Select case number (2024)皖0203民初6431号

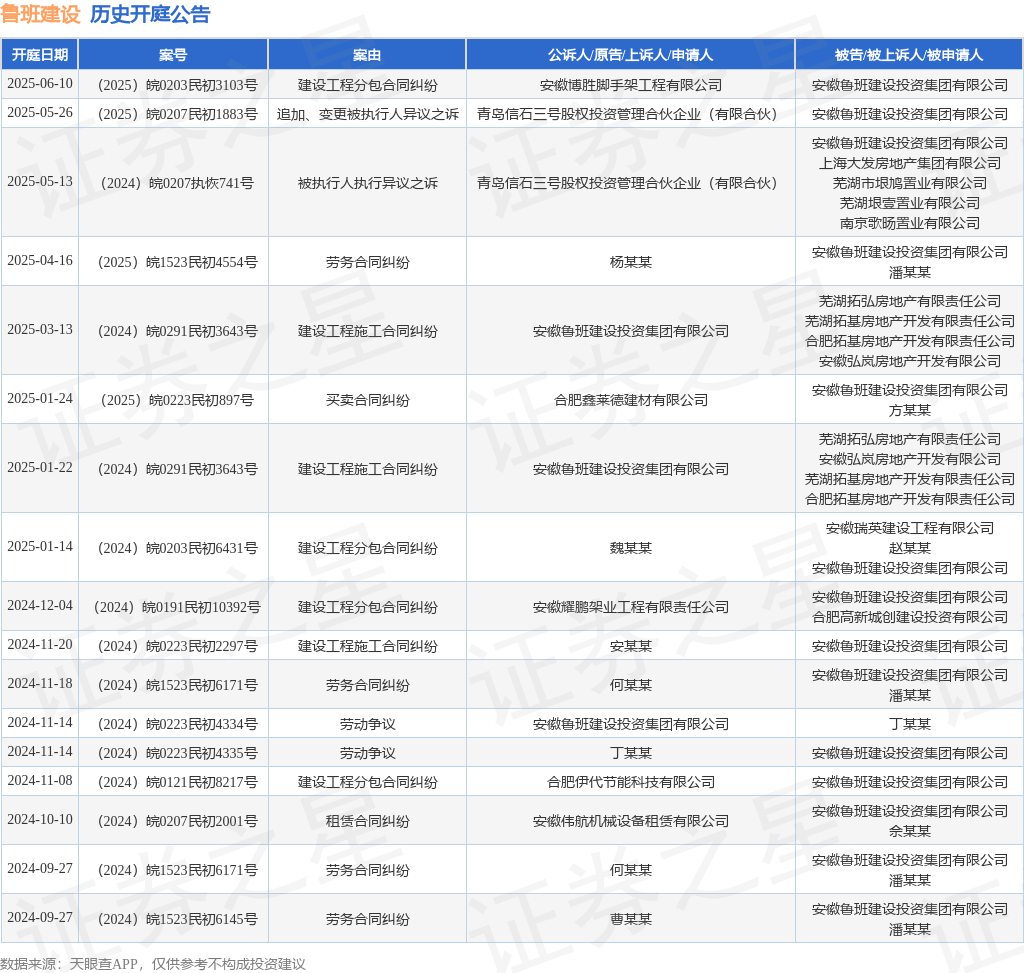coord(177,548)
